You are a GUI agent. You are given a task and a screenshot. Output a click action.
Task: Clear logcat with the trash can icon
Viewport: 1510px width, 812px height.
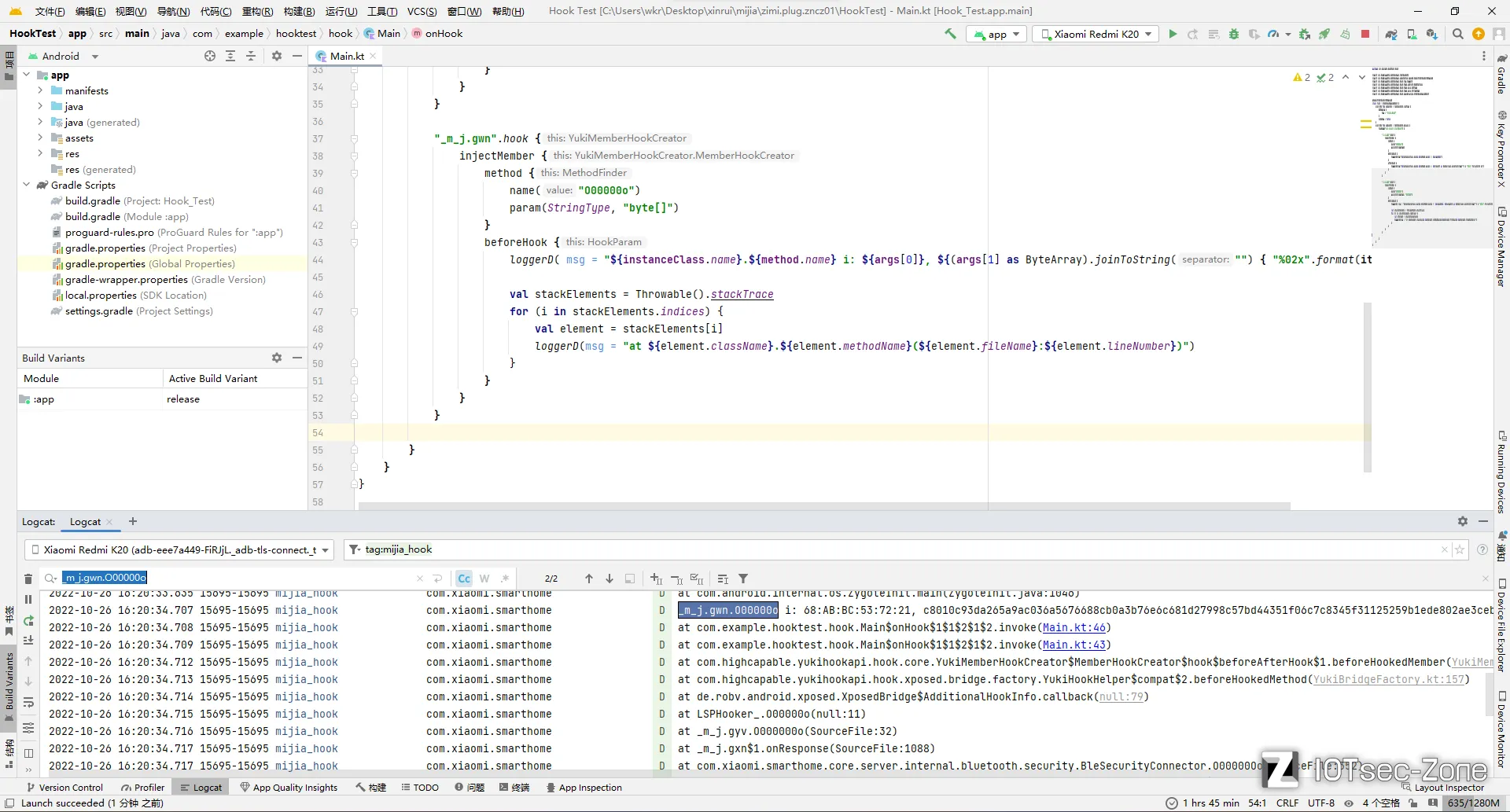[x=28, y=579]
